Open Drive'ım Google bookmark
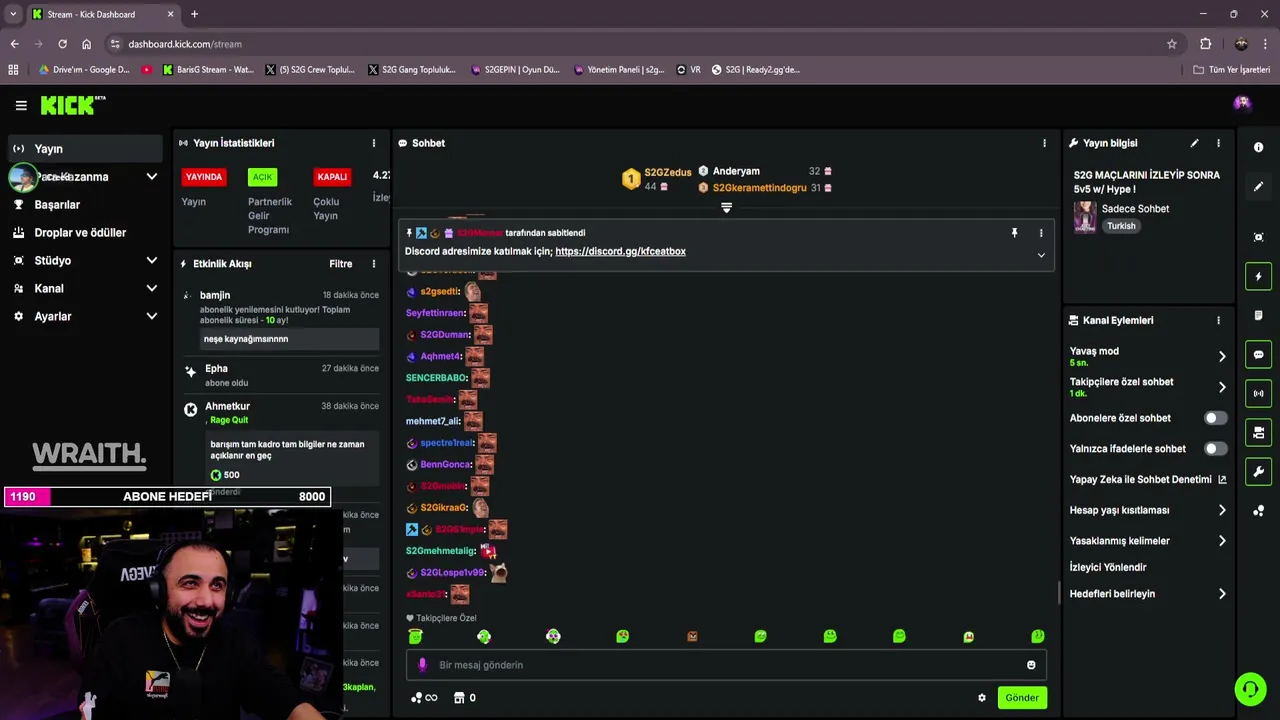The height and width of the screenshot is (720, 1280). [84, 70]
